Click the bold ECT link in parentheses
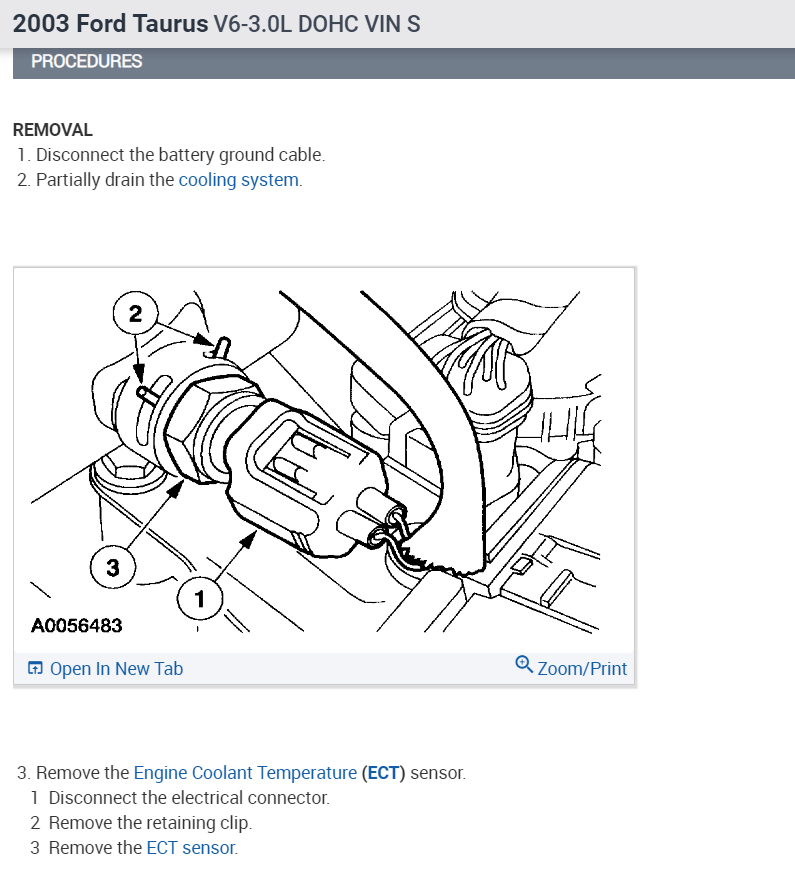 point(383,772)
